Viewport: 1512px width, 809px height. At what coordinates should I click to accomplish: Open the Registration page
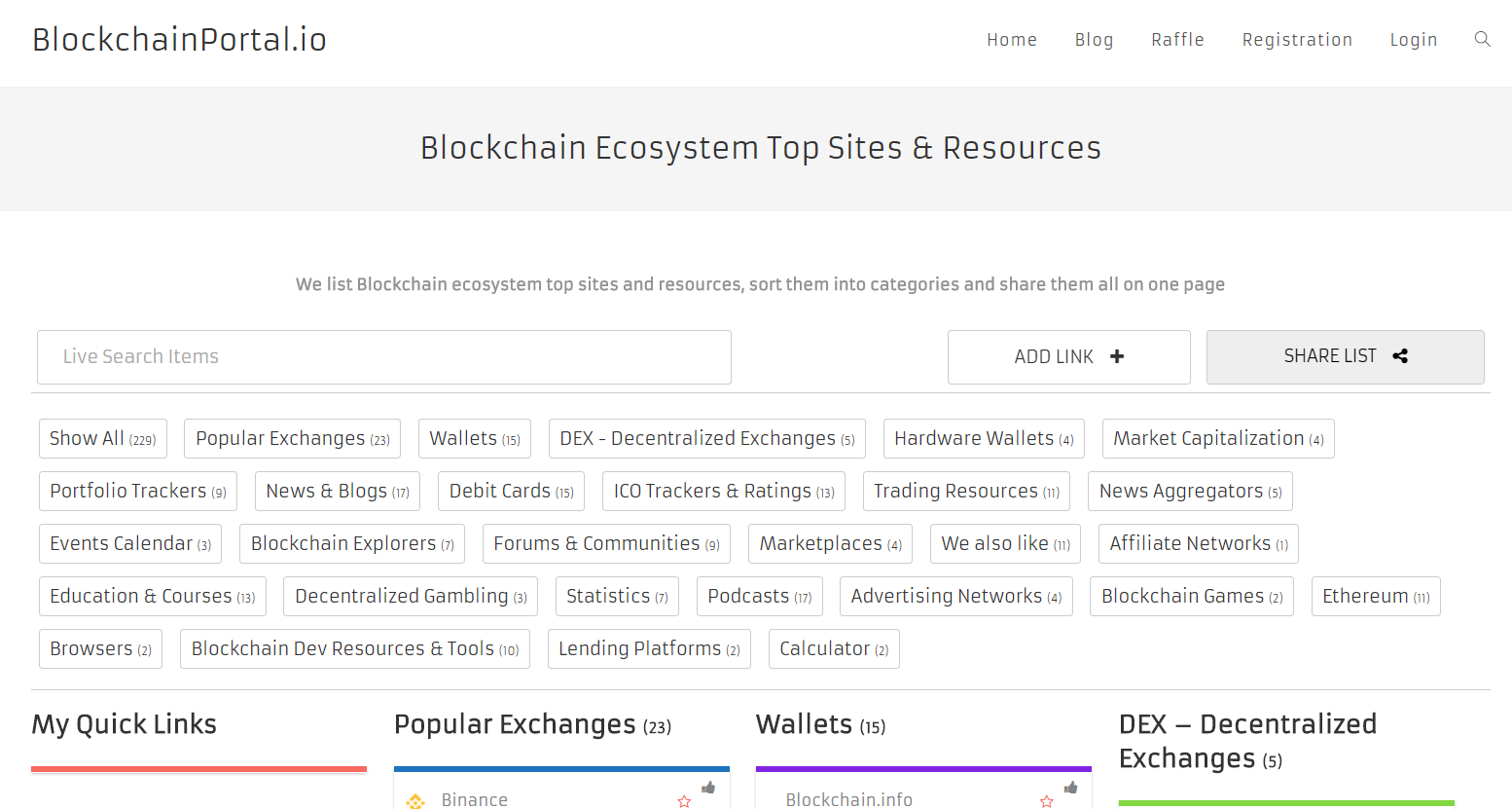pyautogui.click(x=1297, y=40)
